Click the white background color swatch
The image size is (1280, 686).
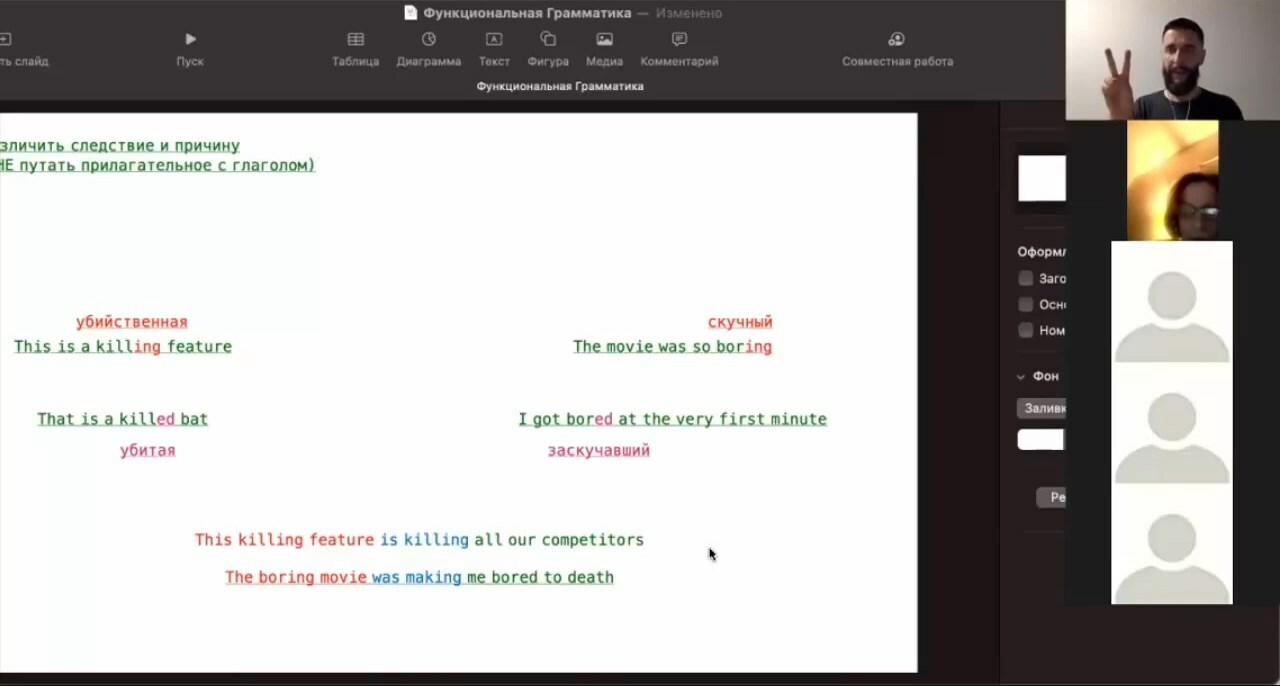pyautogui.click(x=1041, y=440)
